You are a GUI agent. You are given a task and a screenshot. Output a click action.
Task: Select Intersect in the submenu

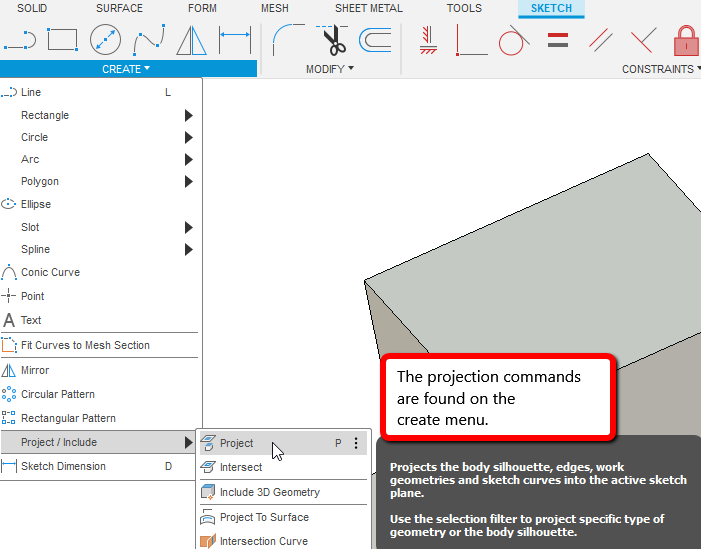pos(283,467)
